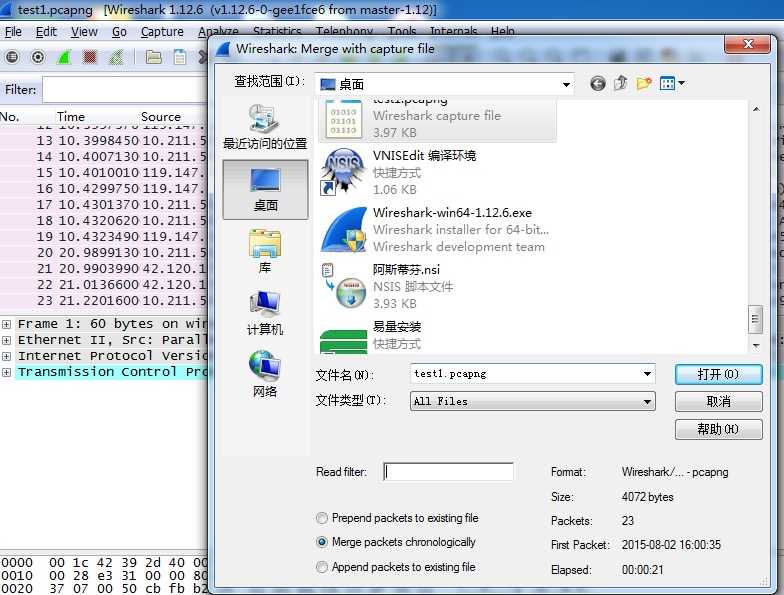This screenshot has width=784, height=595.
Task: Click the Read filter input field
Action: coord(448,472)
